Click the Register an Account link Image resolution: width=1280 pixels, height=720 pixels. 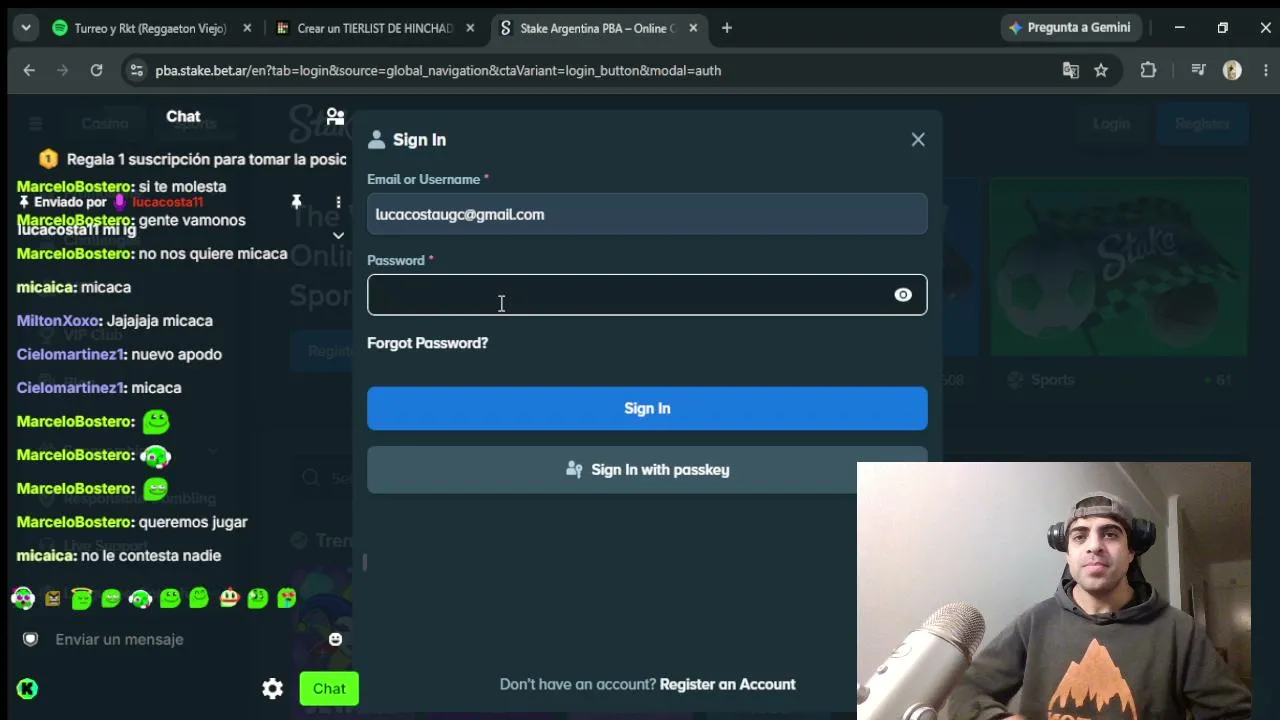(727, 684)
